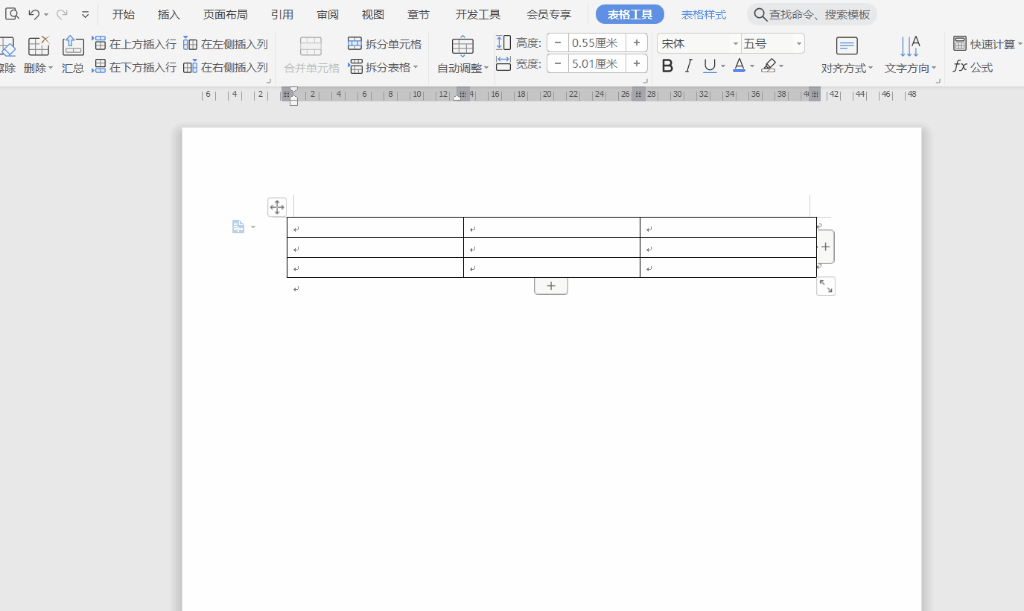
Task: Click the 合并单元格 button
Action: (312, 55)
